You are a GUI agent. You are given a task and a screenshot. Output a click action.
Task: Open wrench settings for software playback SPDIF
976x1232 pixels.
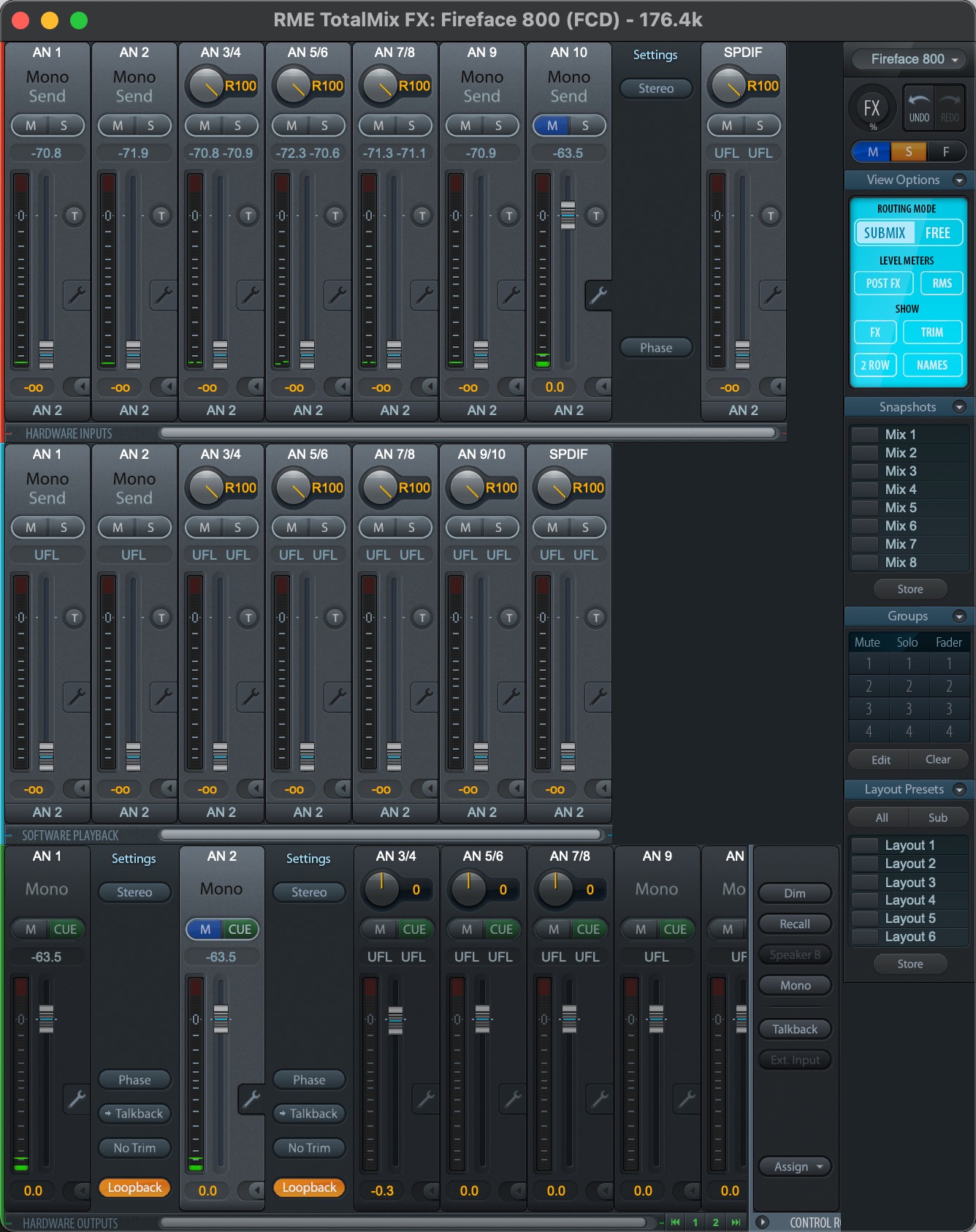click(x=598, y=697)
